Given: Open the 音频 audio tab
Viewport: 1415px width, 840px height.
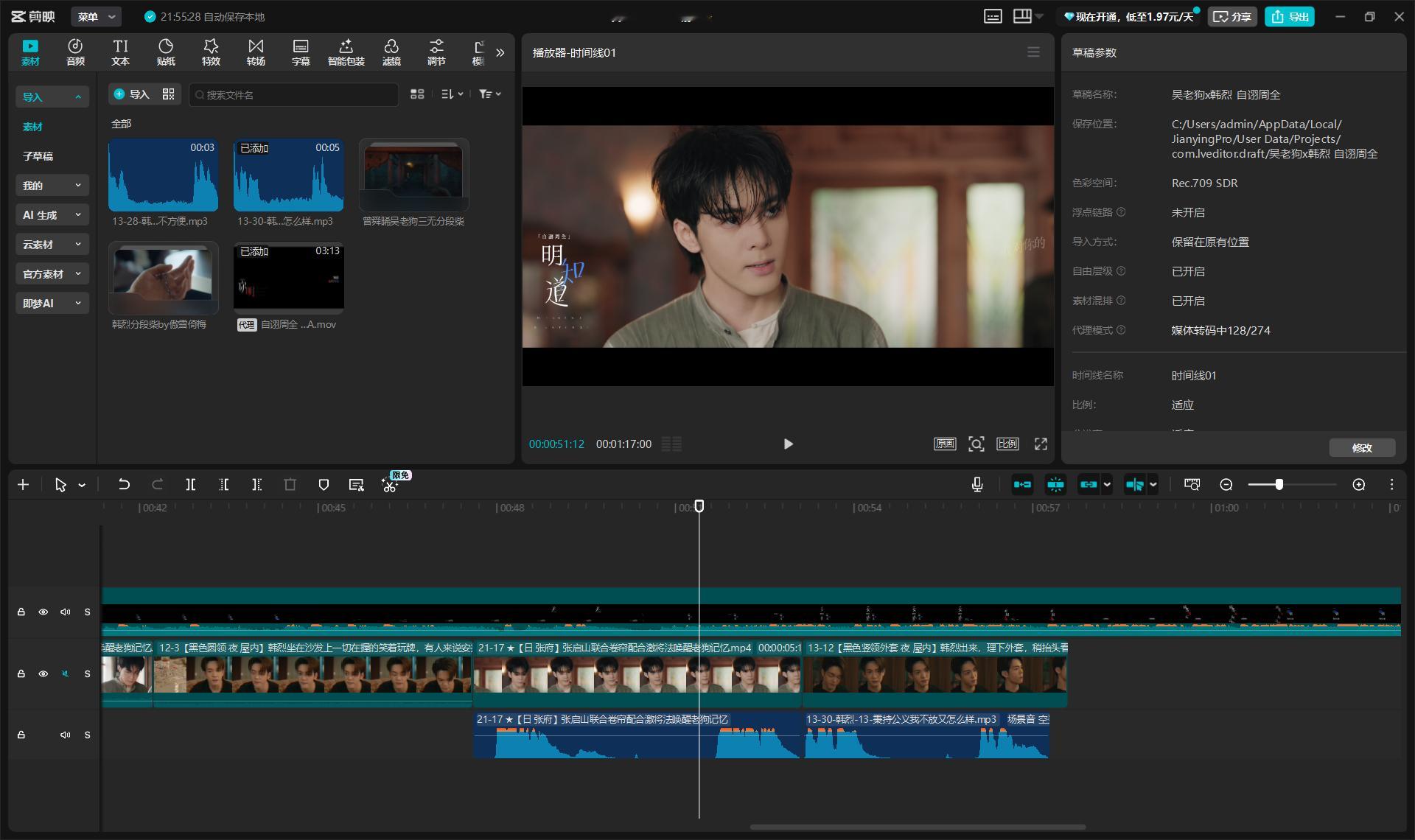Looking at the screenshot, I should [x=75, y=52].
